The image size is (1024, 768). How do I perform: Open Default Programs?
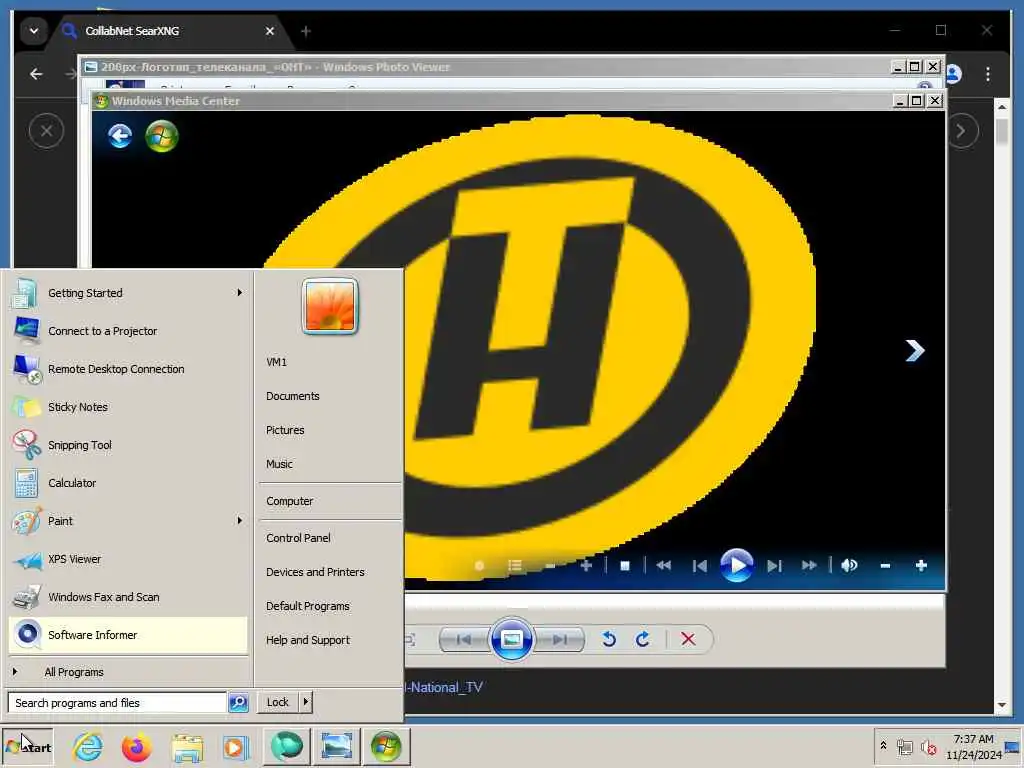pos(330,605)
